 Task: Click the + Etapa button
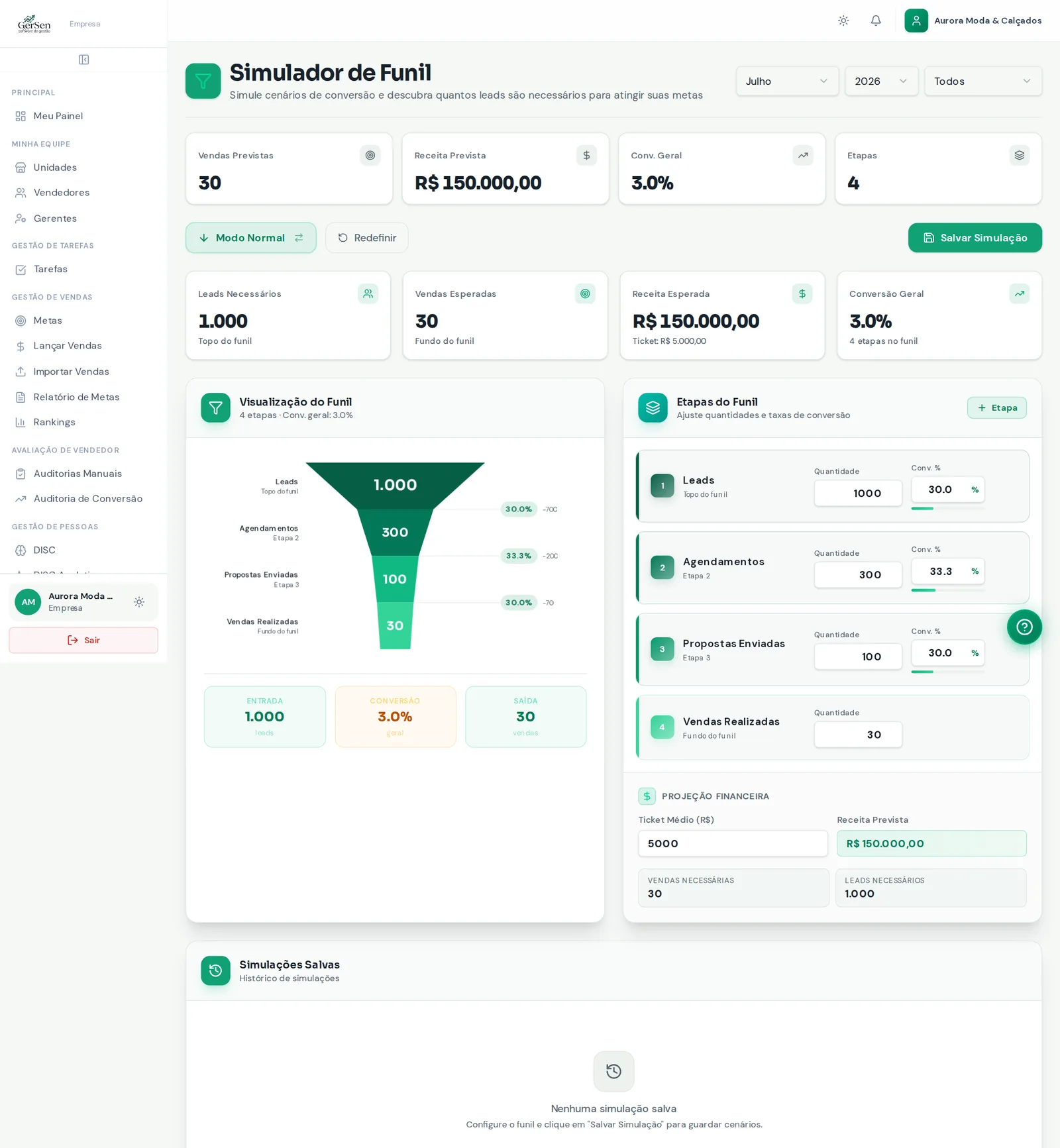pyautogui.click(x=997, y=407)
